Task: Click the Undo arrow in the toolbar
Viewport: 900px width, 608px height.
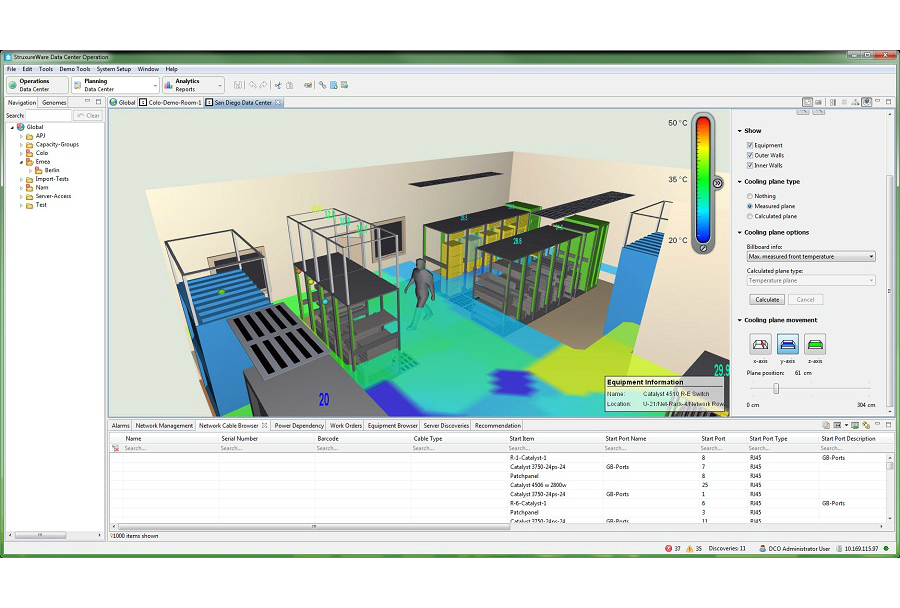Action: pyautogui.click(x=253, y=85)
